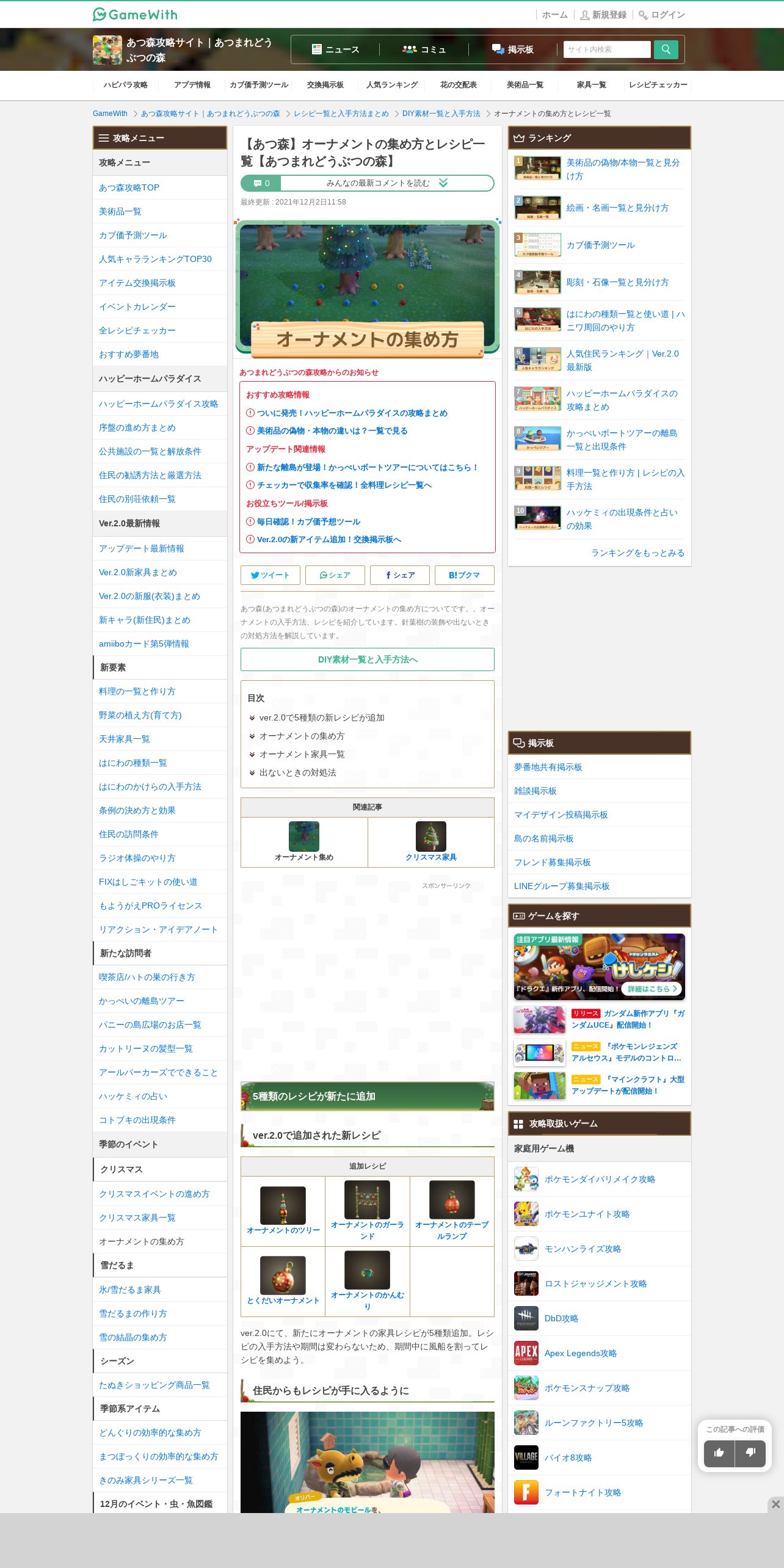Open ガンダムUCE配信開始 news item

pyautogui.click(x=600, y=1019)
